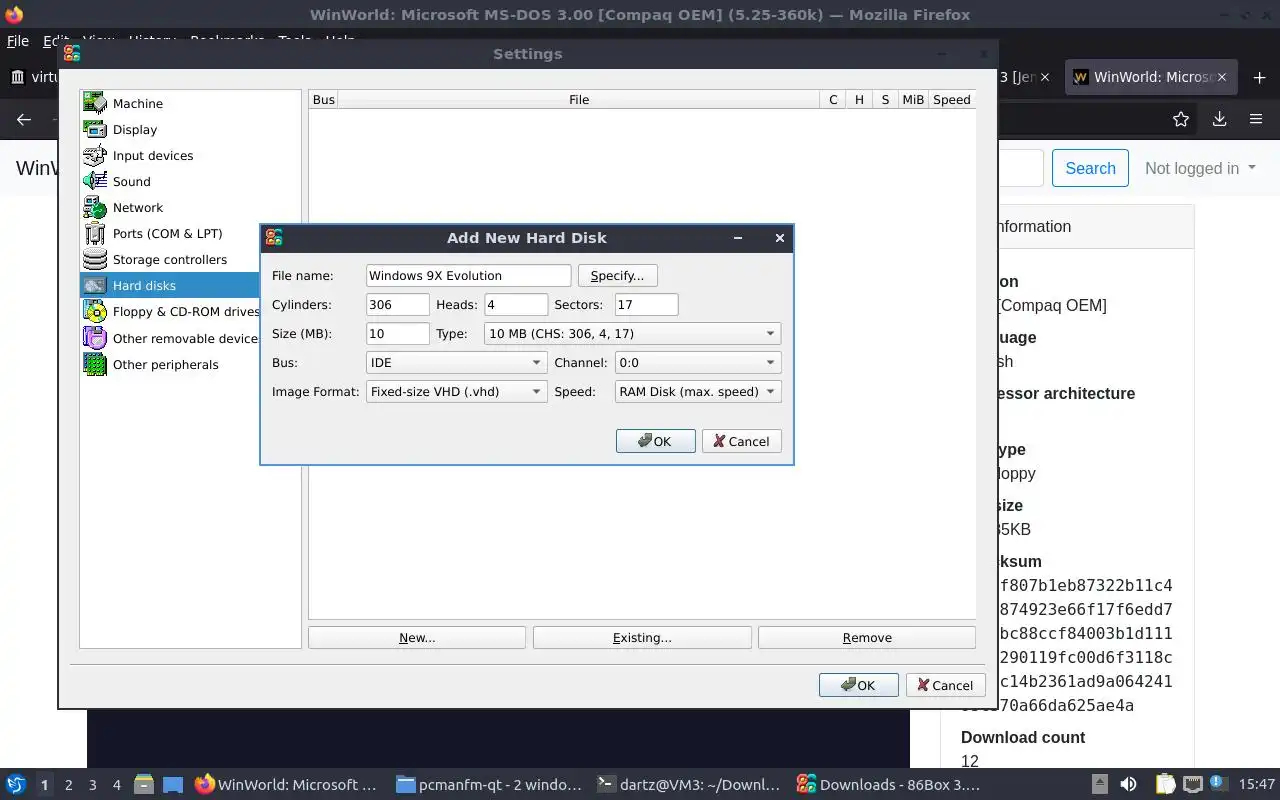Click the MiB column header
1280x800 pixels.
[913, 99]
